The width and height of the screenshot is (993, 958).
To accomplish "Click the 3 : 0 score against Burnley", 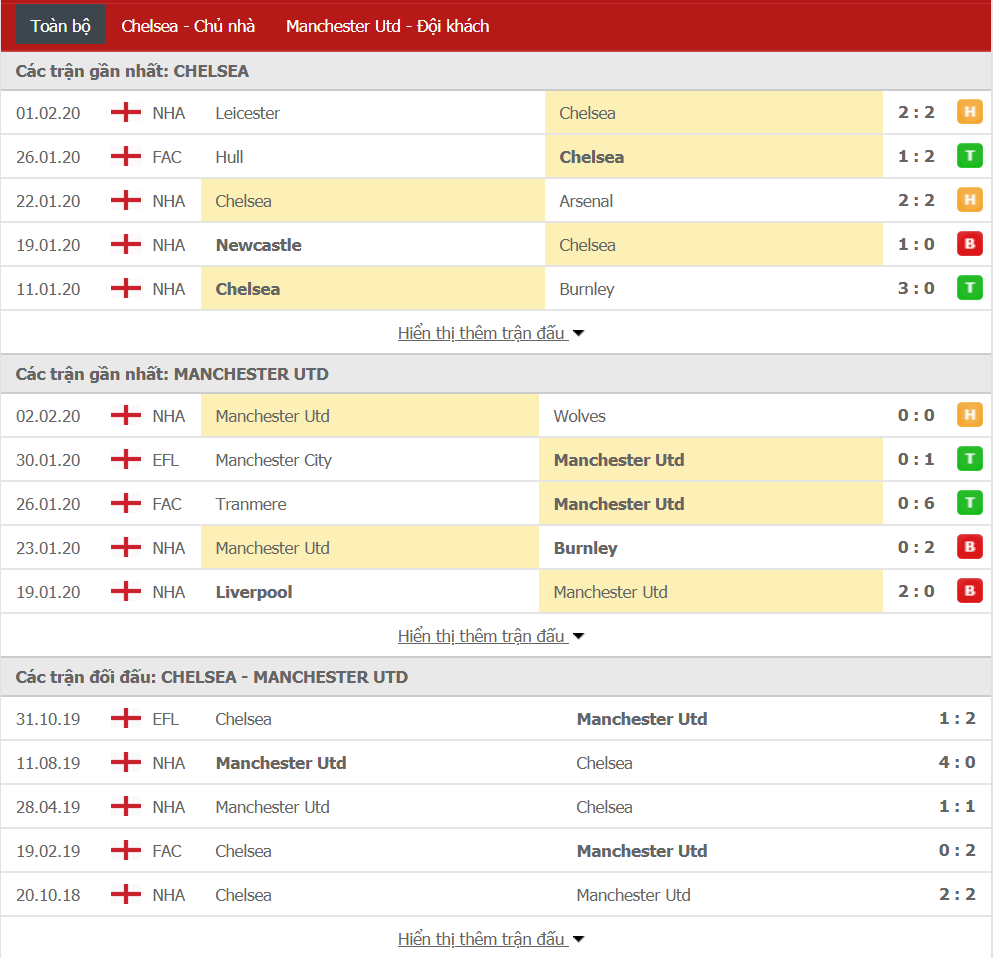I will click(x=916, y=289).
